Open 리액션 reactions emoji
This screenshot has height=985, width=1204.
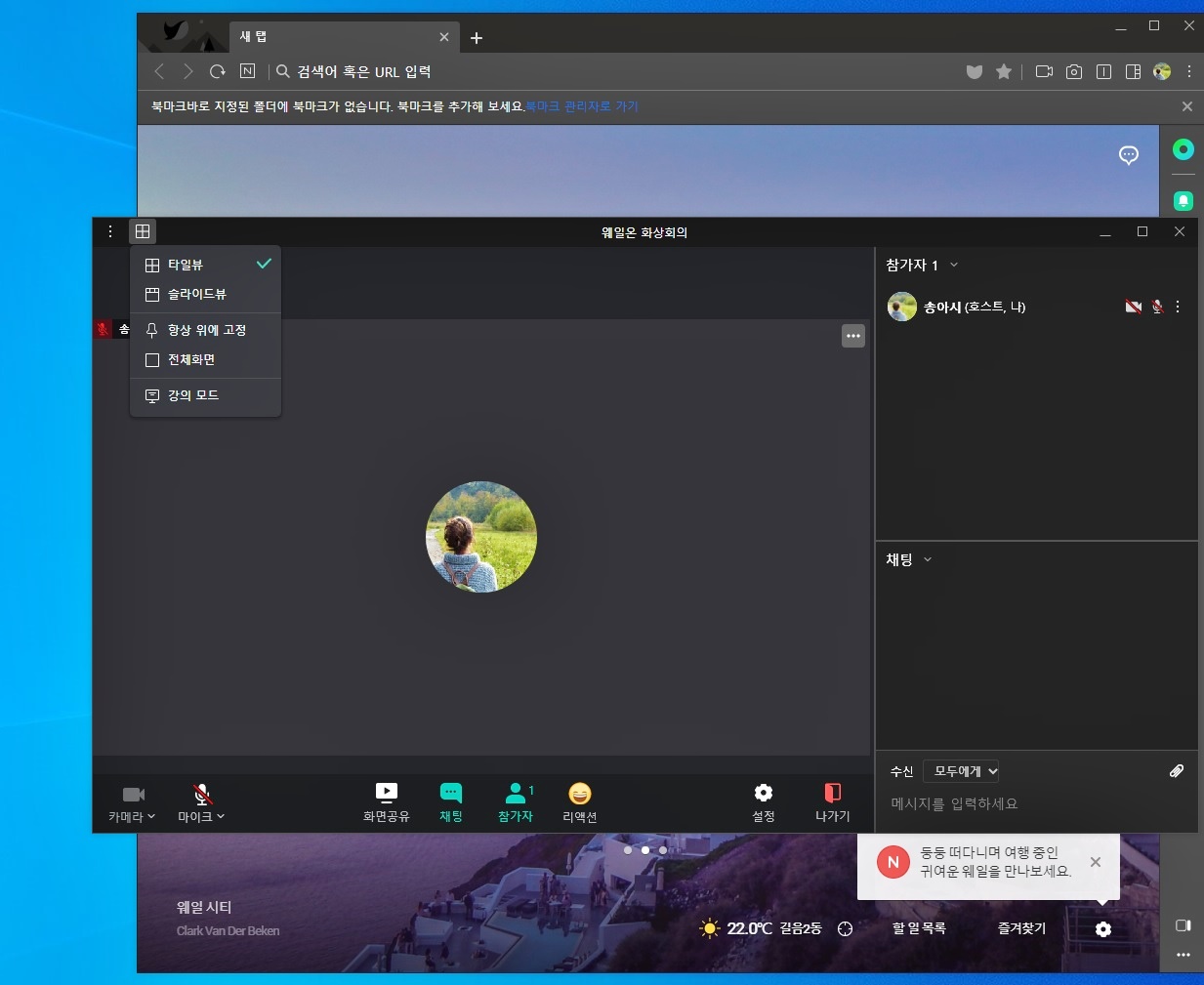click(x=580, y=802)
